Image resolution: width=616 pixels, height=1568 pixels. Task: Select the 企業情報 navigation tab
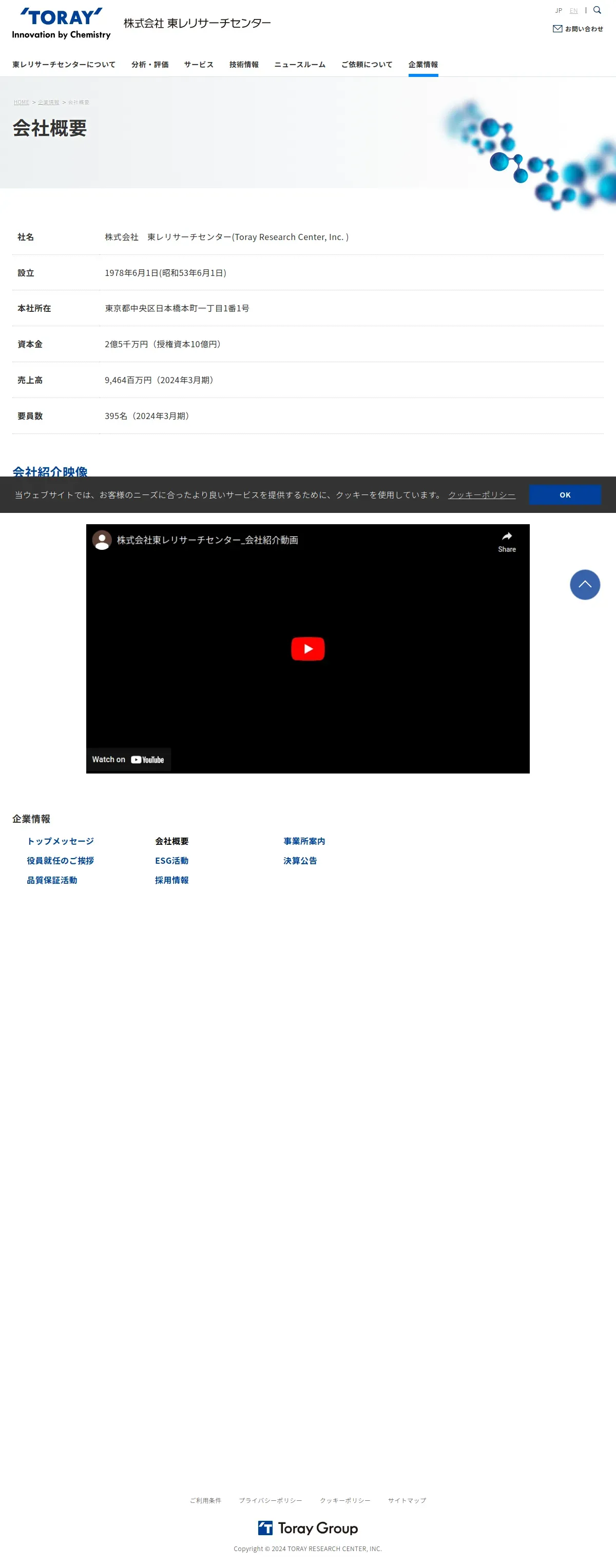point(423,65)
